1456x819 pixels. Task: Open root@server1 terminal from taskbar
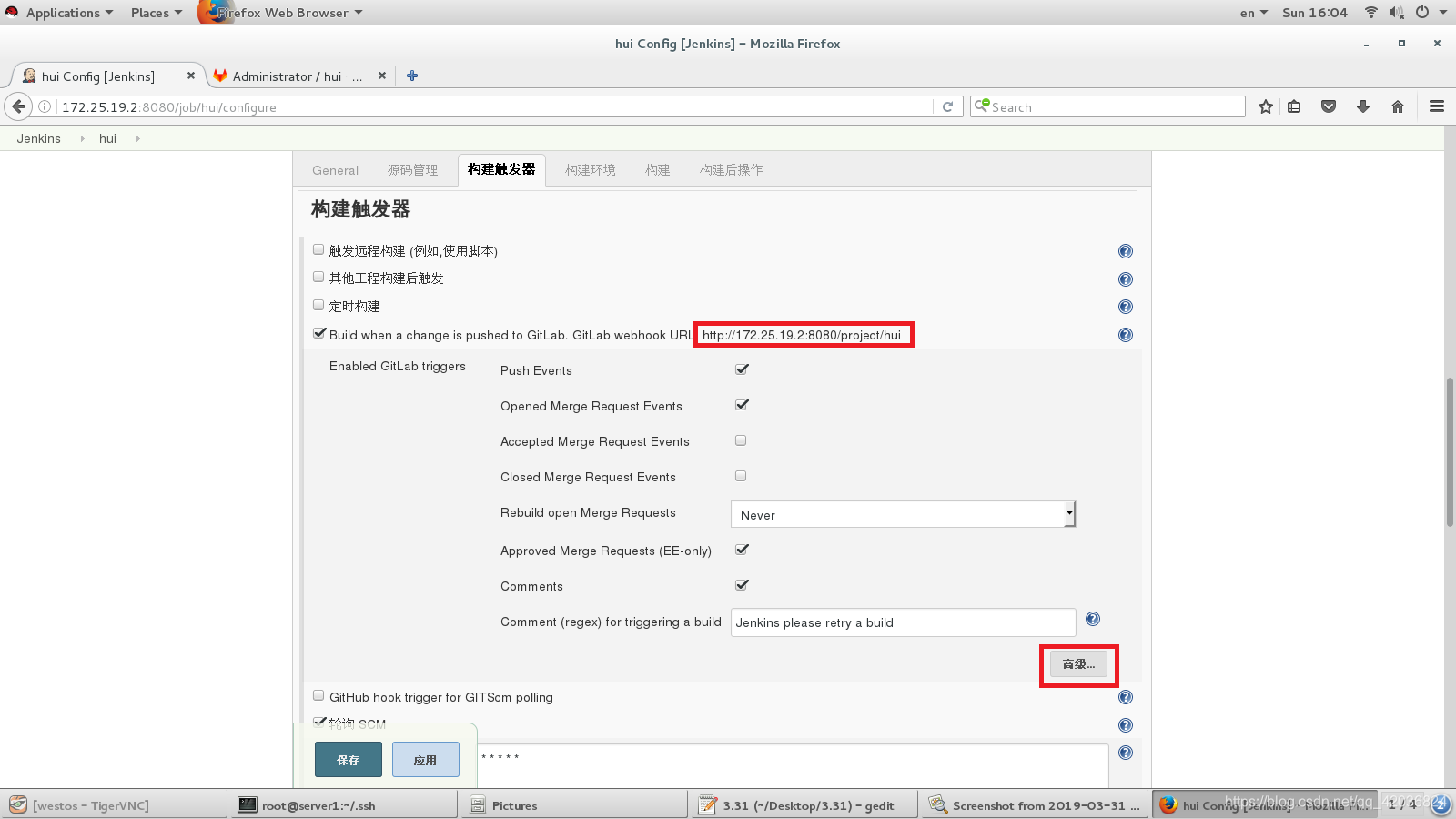tap(344, 805)
